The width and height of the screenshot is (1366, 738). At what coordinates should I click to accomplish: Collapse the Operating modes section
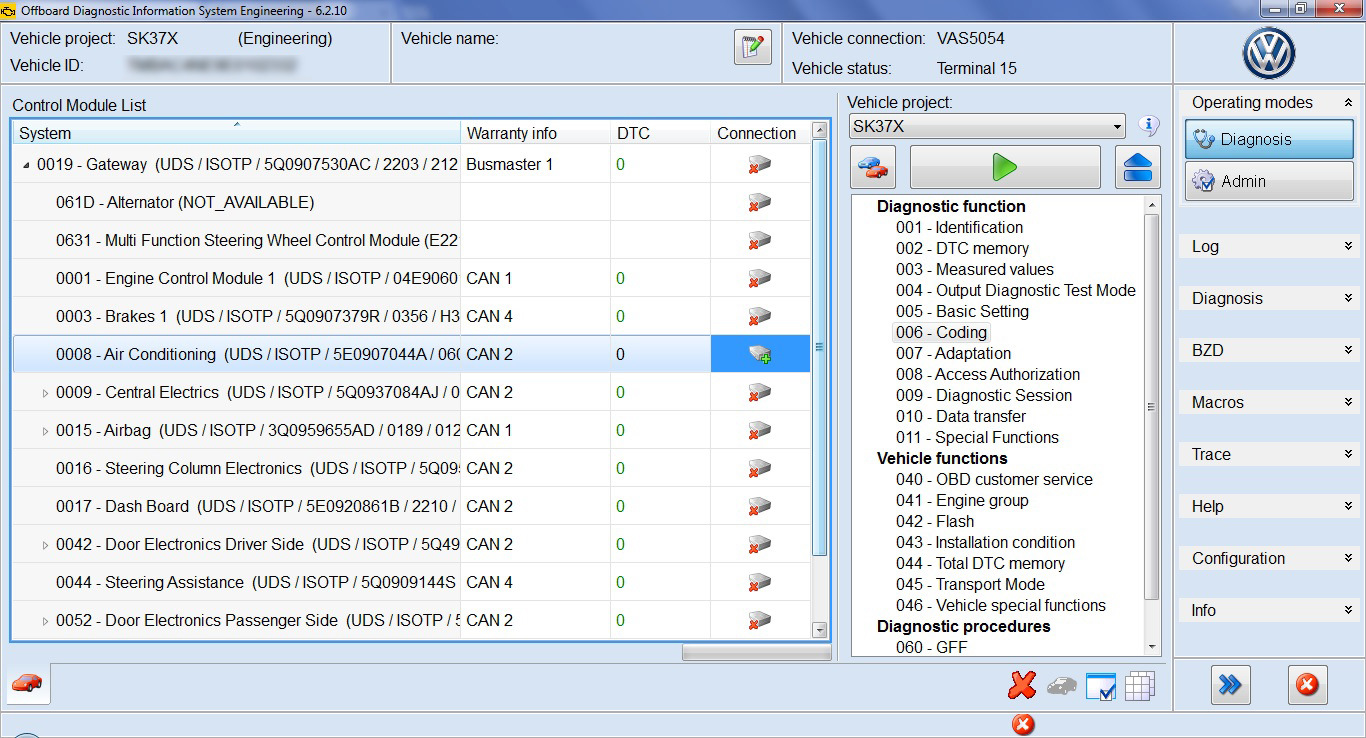[x=1348, y=103]
